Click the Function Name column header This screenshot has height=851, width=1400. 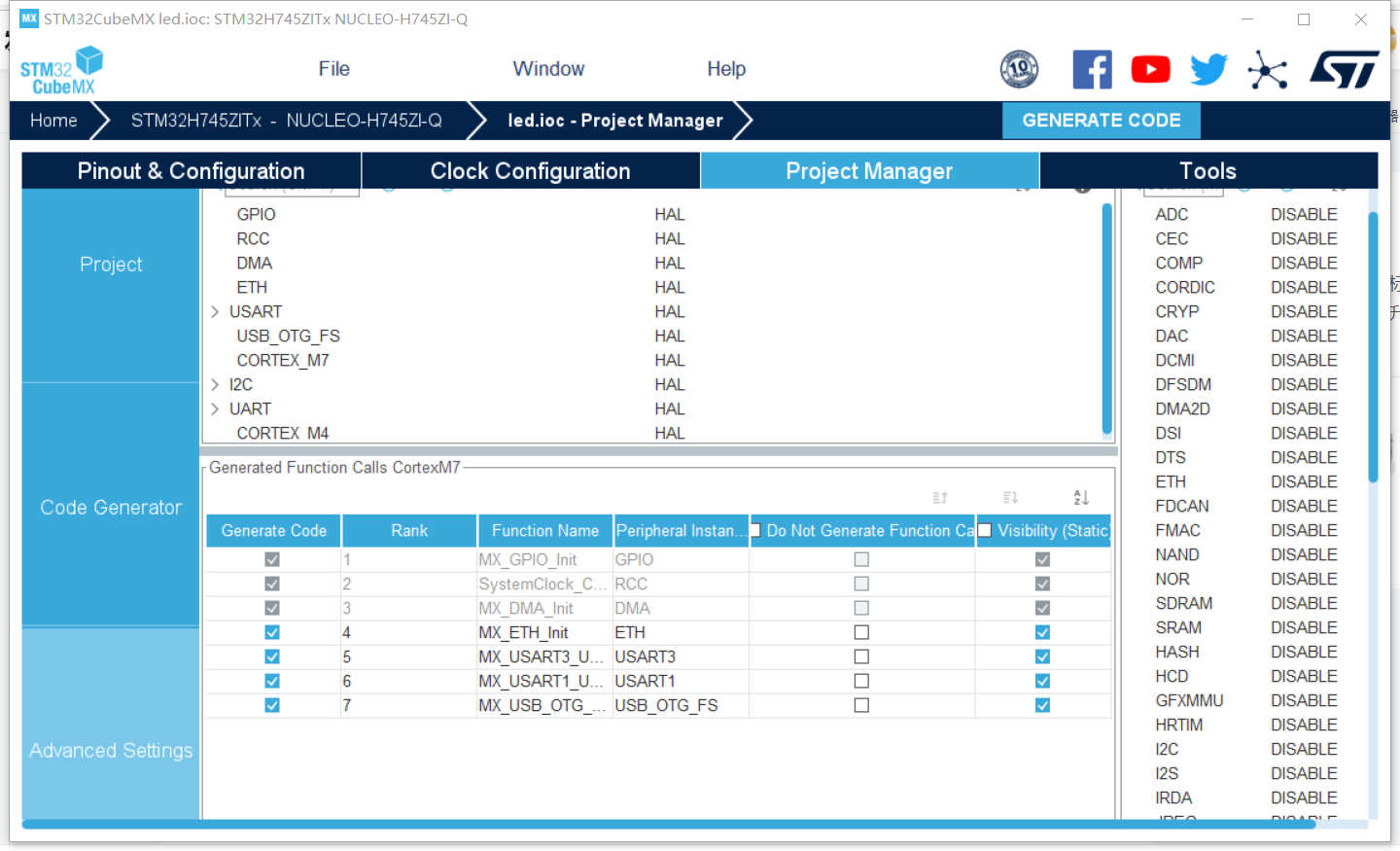click(x=545, y=531)
